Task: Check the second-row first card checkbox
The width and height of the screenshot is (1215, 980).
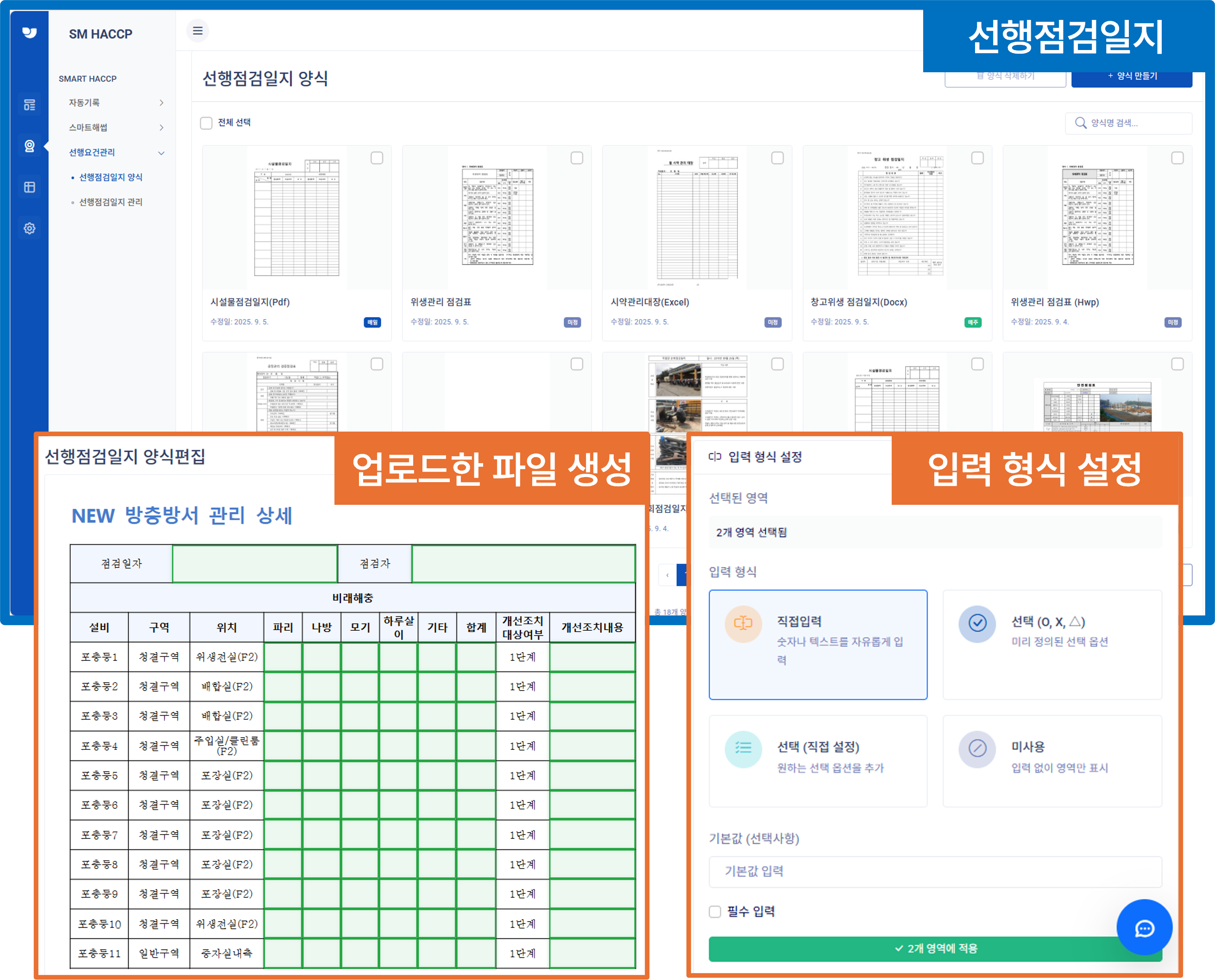Action: pyautogui.click(x=377, y=364)
